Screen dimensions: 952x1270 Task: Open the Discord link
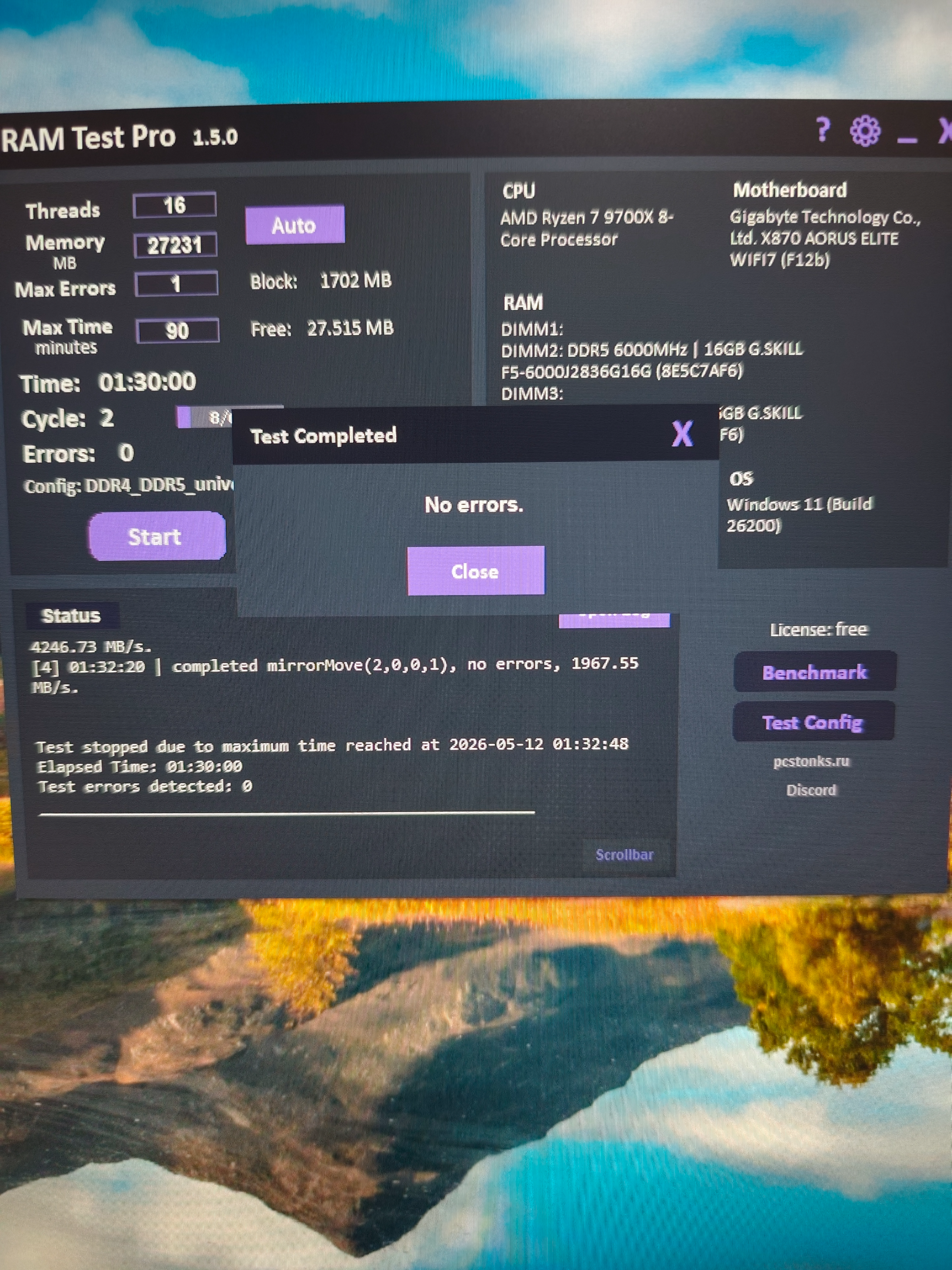pyautogui.click(x=811, y=790)
